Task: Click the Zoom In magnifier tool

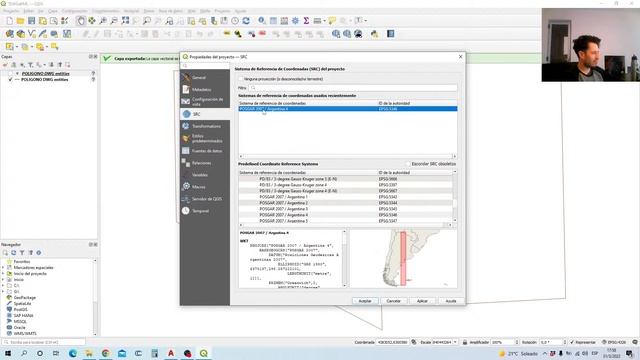Action: coord(103,20)
